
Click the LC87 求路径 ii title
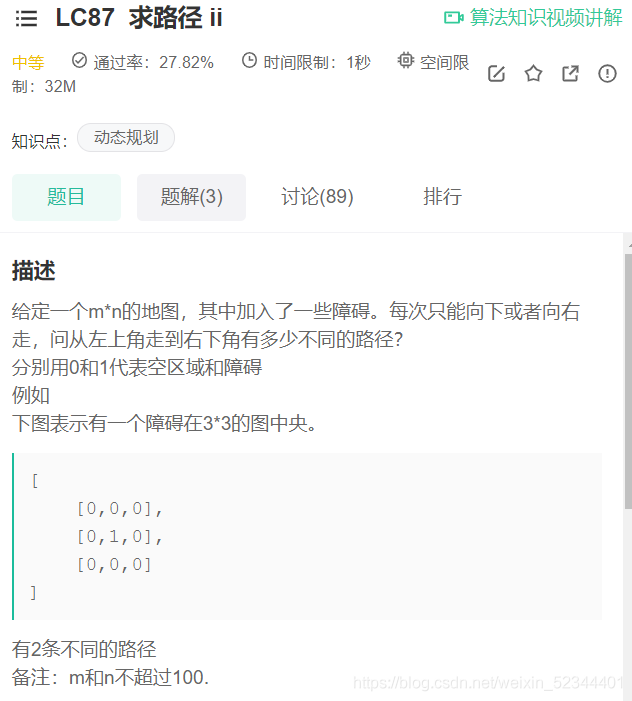(139, 18)
